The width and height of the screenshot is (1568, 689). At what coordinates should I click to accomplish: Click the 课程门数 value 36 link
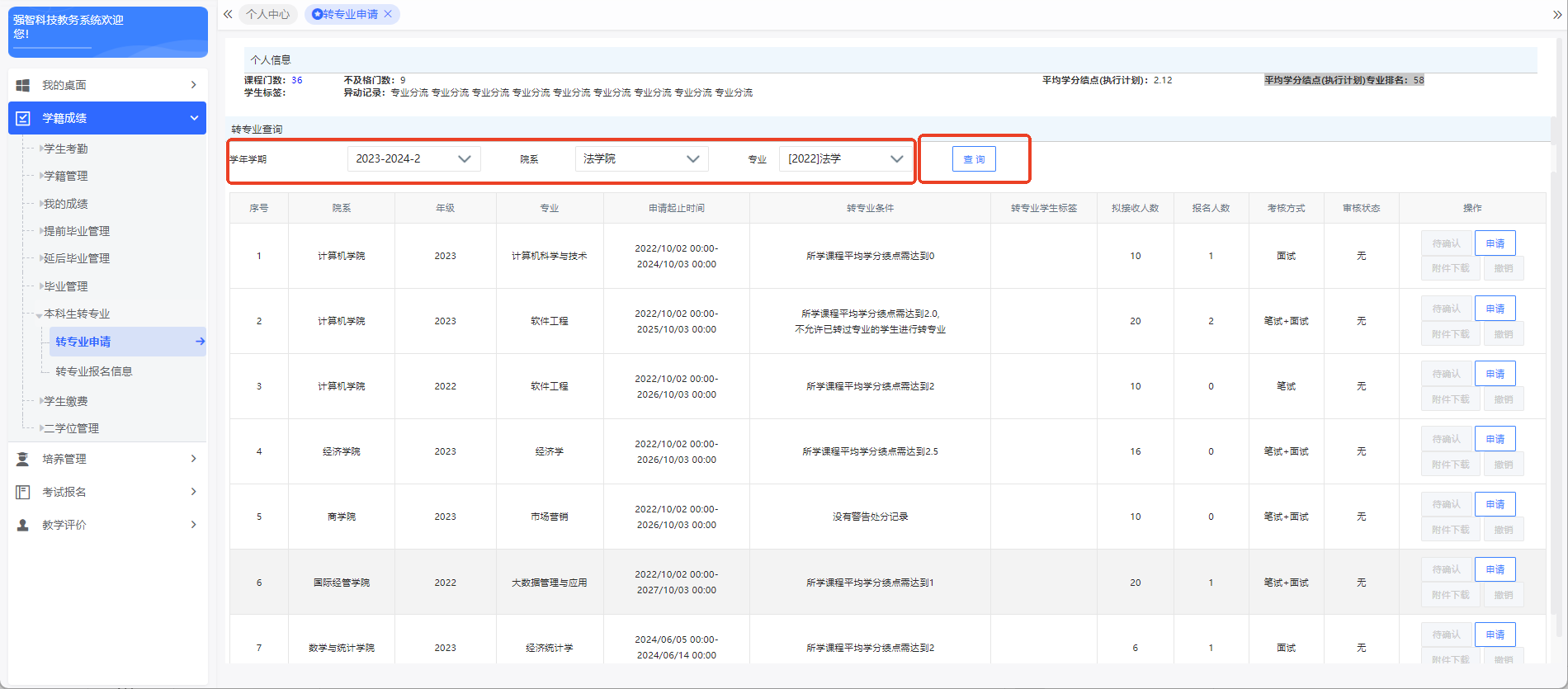click(297, 80)
